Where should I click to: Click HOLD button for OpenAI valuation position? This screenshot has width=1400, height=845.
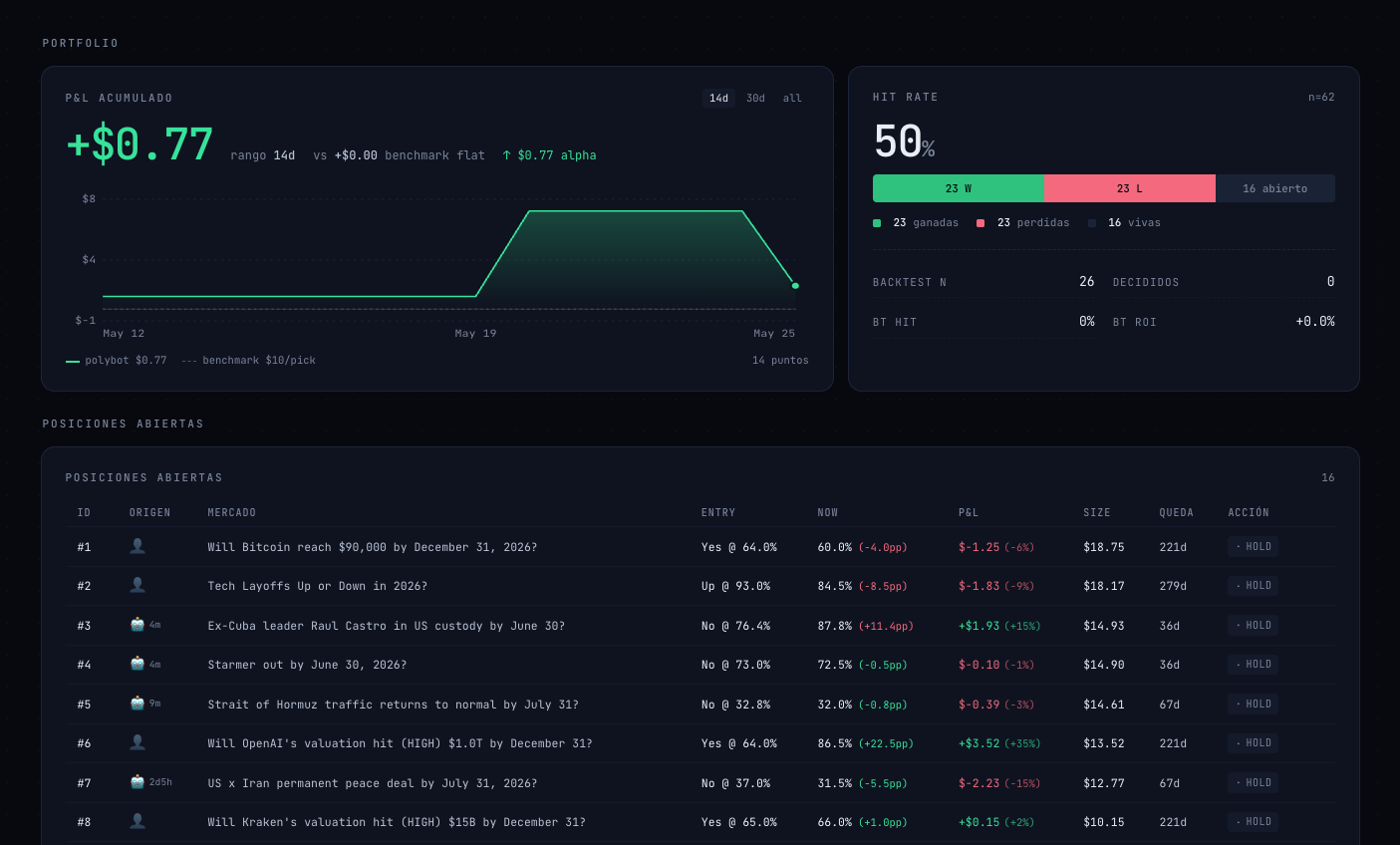(x=1254, y=742)
